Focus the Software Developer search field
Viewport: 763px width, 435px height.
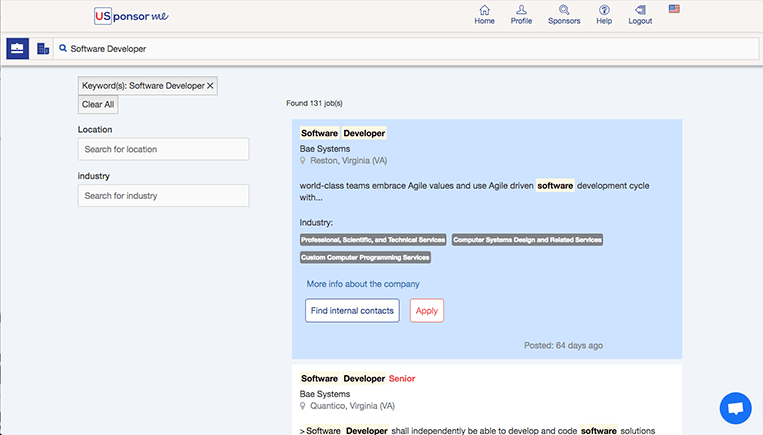point(406,49)
